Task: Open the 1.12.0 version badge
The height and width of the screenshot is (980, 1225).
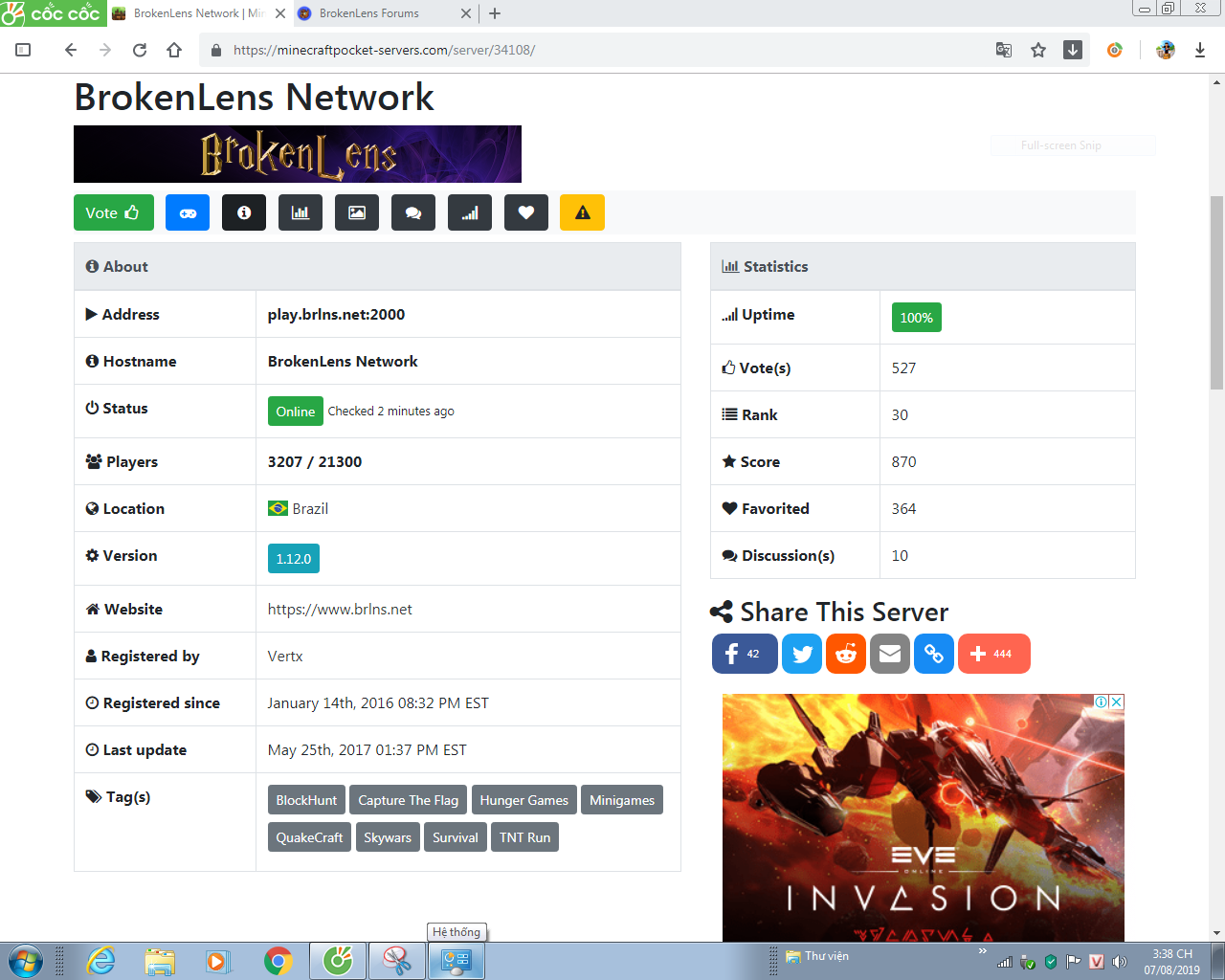Action: pyautogui.click(x=294, y=559)
